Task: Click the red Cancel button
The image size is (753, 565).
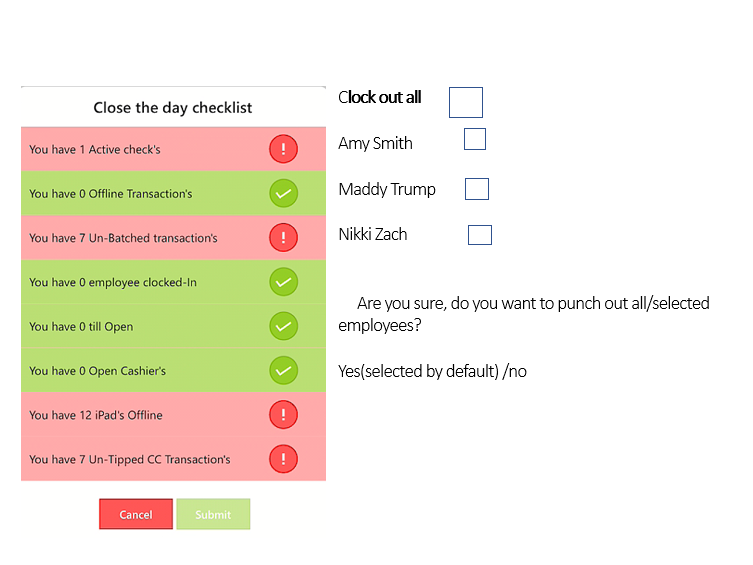Action: tap(136, 514)
